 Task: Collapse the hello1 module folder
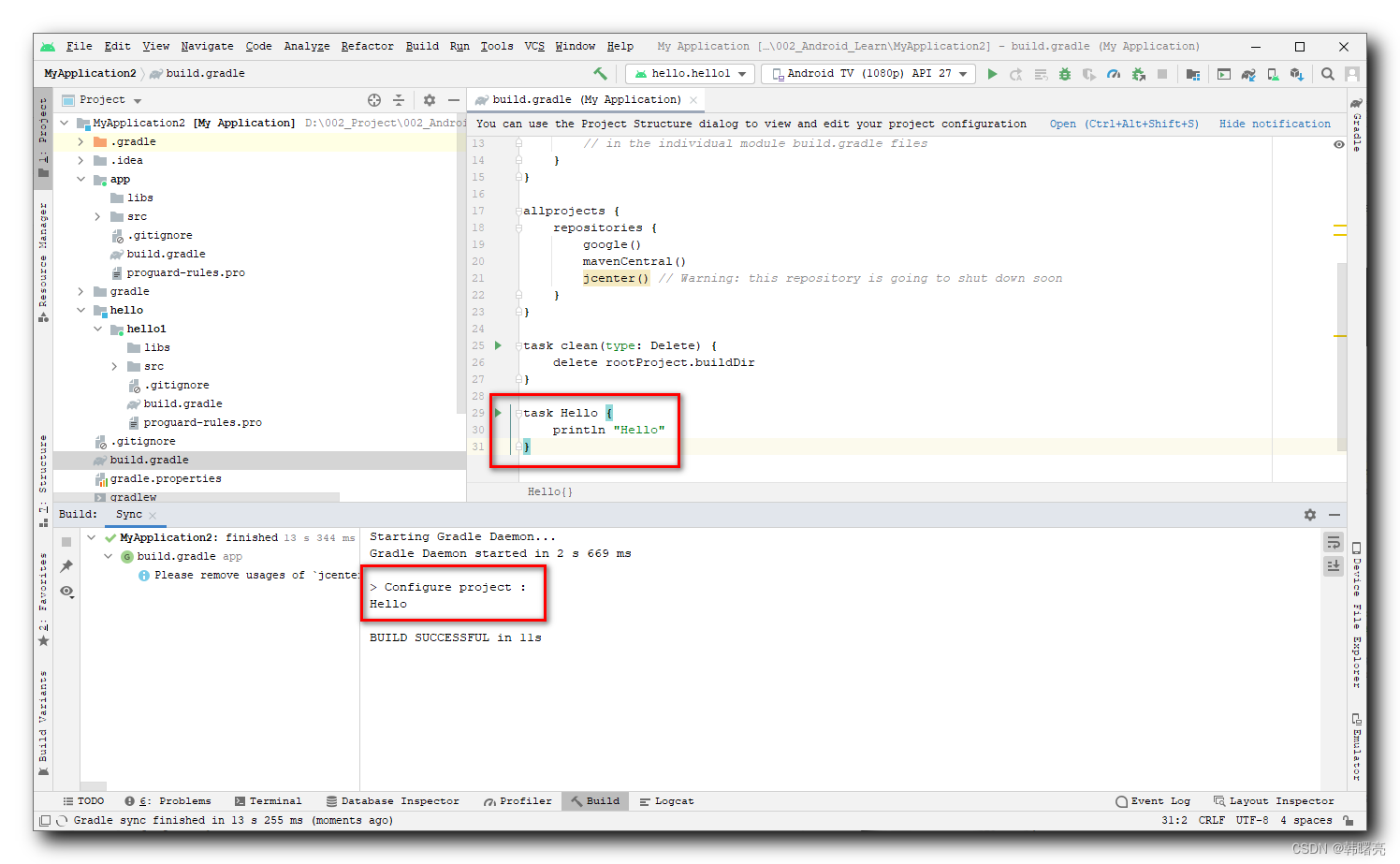pyautogui.click(x=97, y=329)
